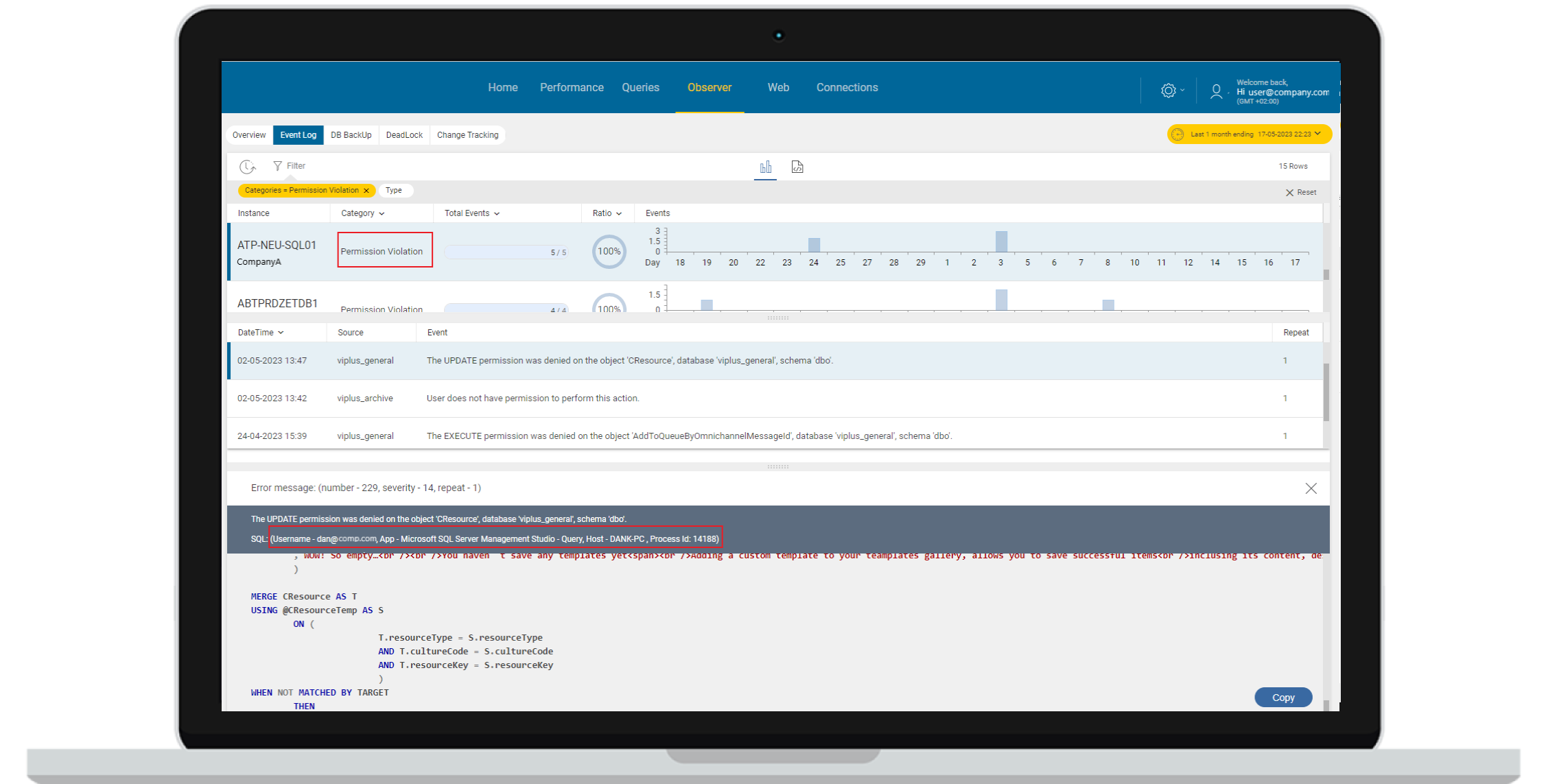Click the Repeat column header
Screen dimensions: 1546x784
coord(1296,333)
